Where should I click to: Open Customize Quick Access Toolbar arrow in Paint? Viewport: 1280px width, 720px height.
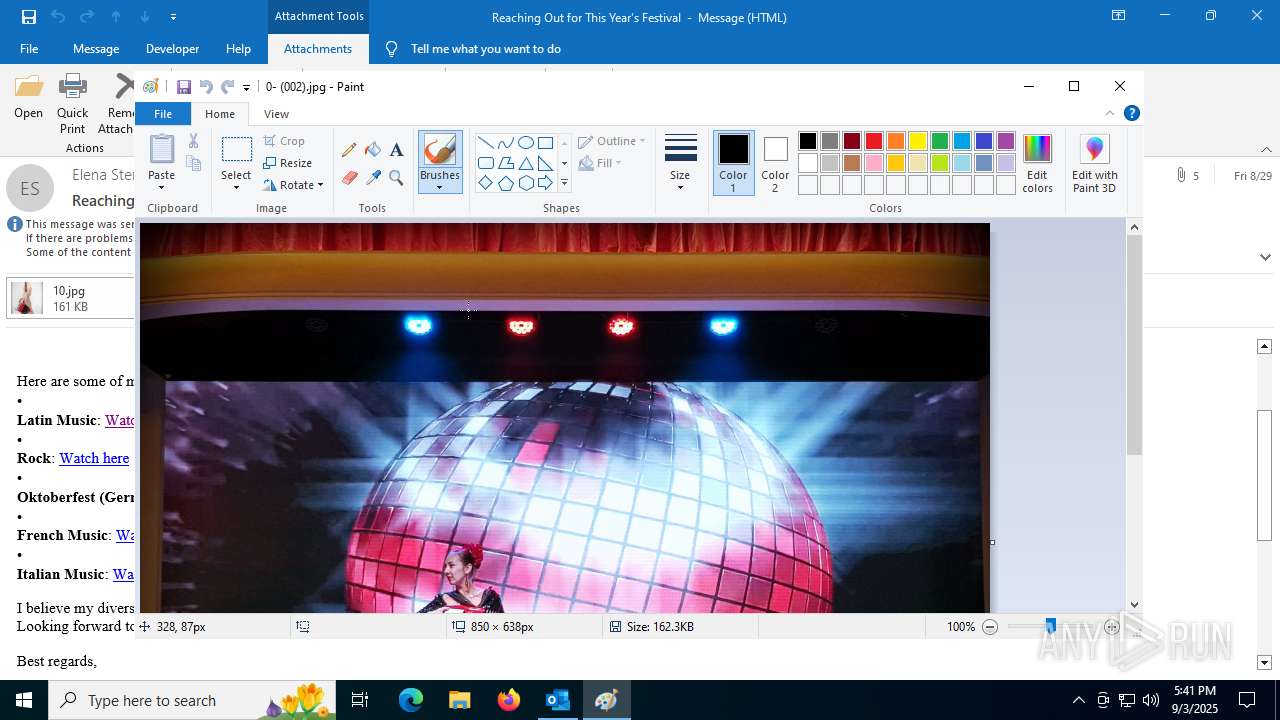coord(247,88)
